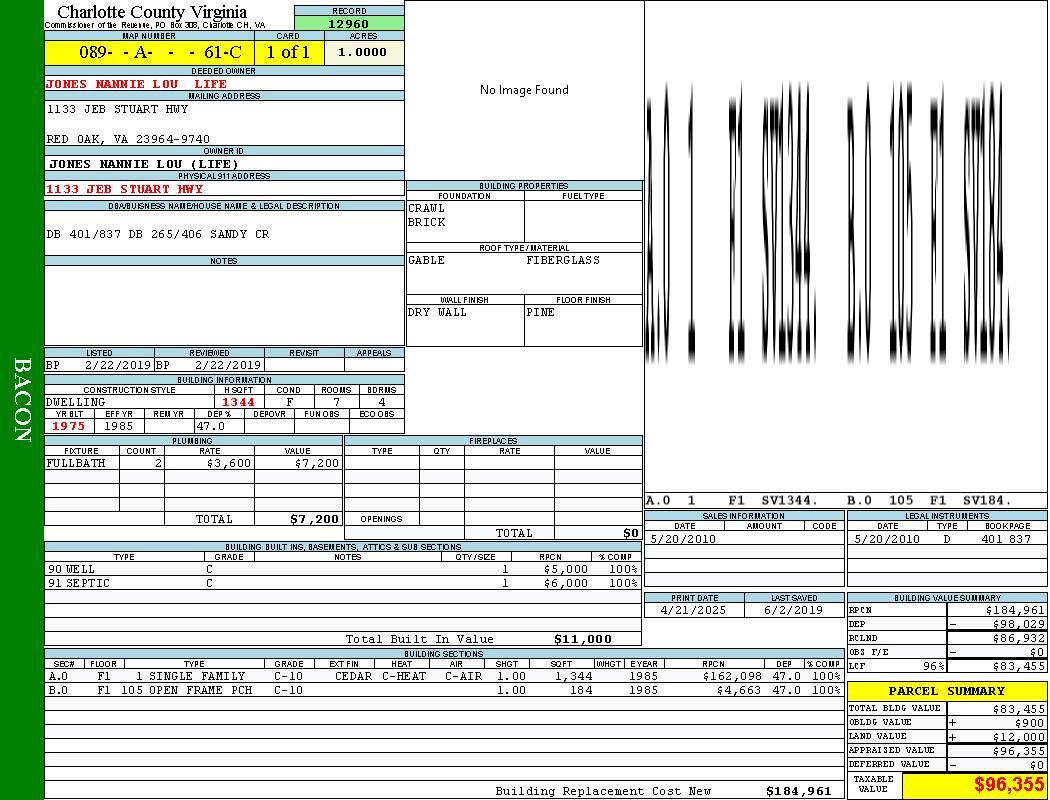Click floor finish PINE
Screen dimensions: 1050x800
coord(540,312)
